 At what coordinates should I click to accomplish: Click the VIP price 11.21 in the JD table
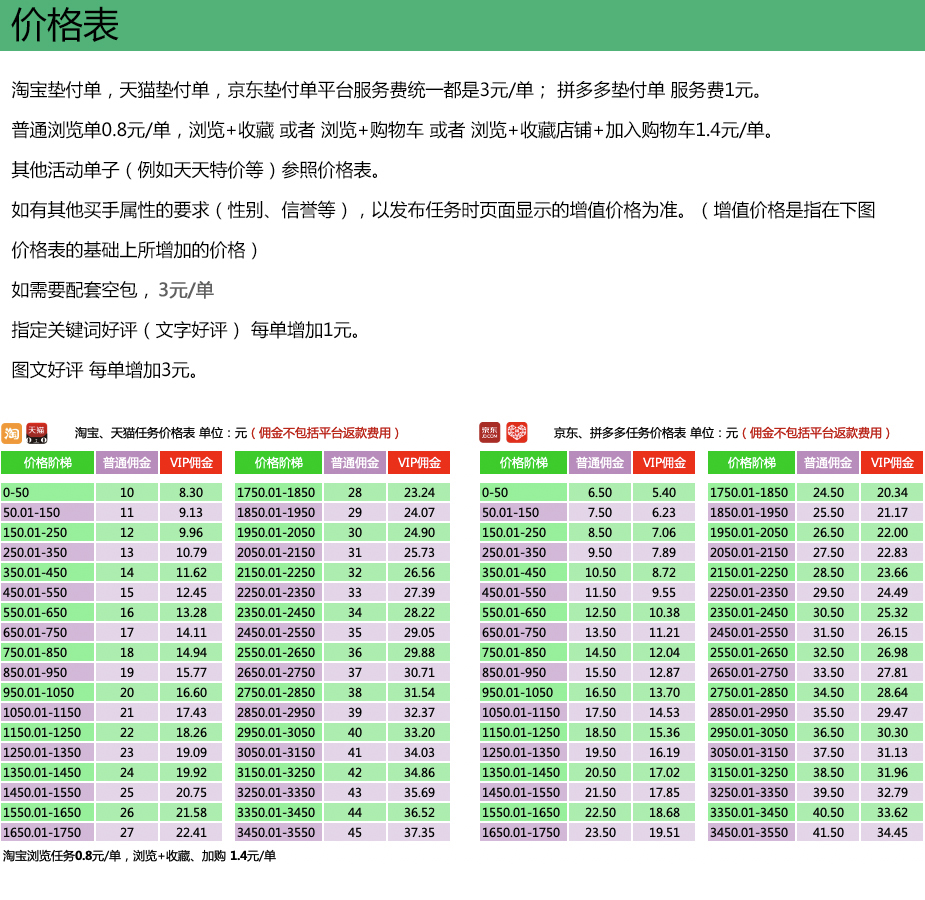click(664, 633)
